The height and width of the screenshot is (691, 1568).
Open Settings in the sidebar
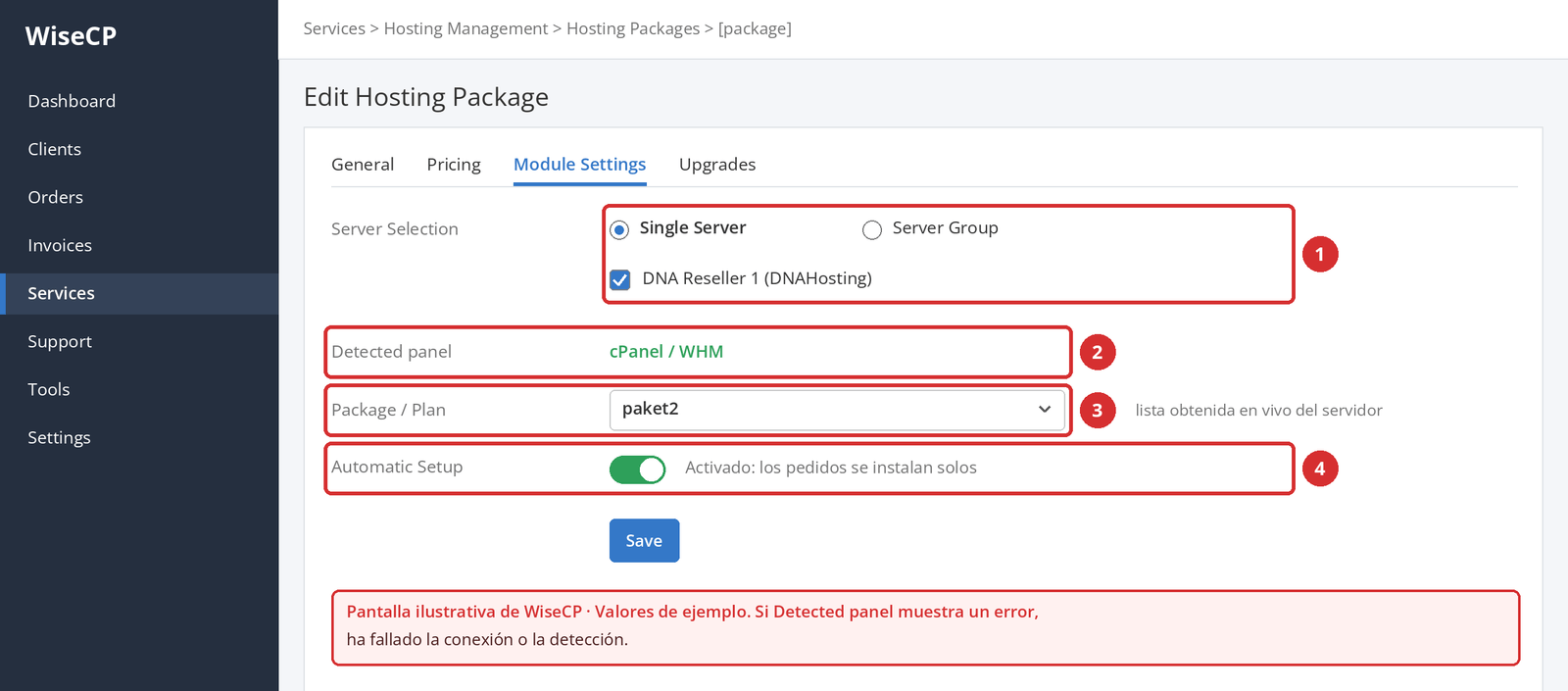(59, 437)
